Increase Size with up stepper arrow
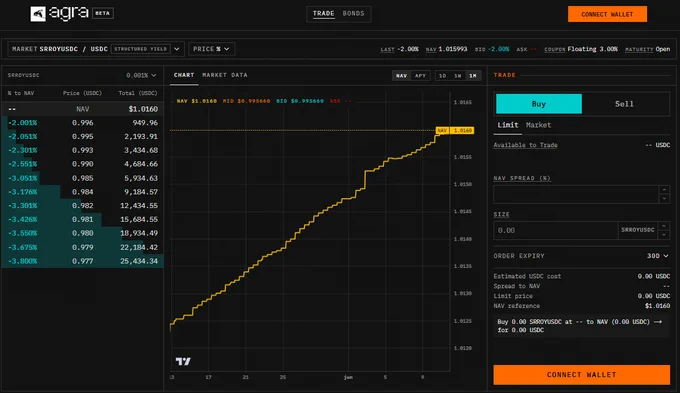This screenshot has height=393, width=680. pyautogui.click(x=664, y=226)
